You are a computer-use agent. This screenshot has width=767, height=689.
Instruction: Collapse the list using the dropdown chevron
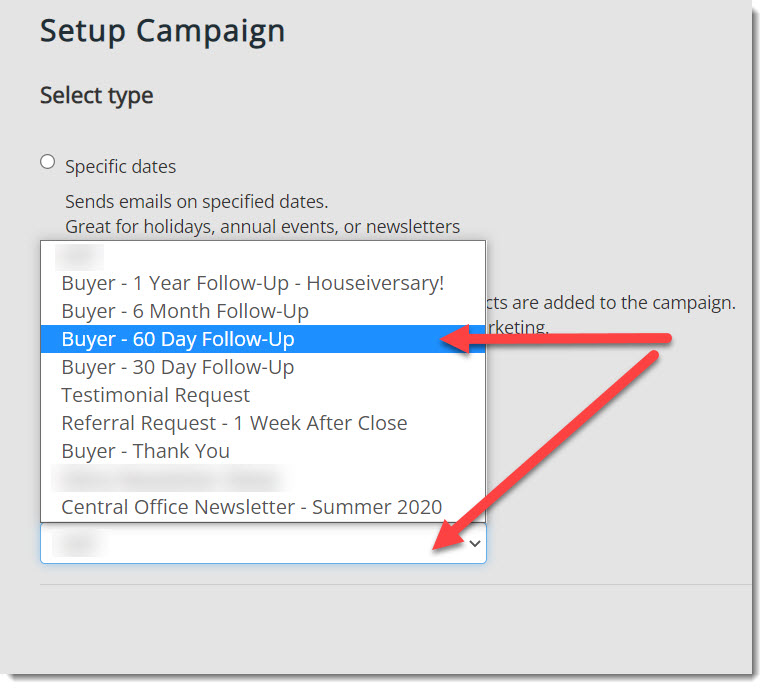point(475,543)
